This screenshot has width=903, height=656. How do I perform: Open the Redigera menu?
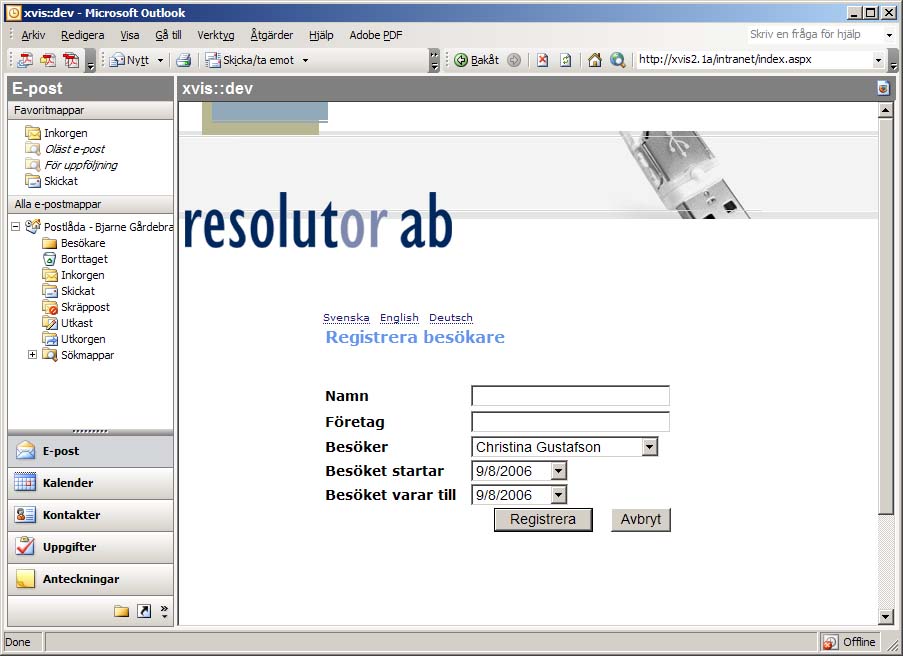coord(82,35)
